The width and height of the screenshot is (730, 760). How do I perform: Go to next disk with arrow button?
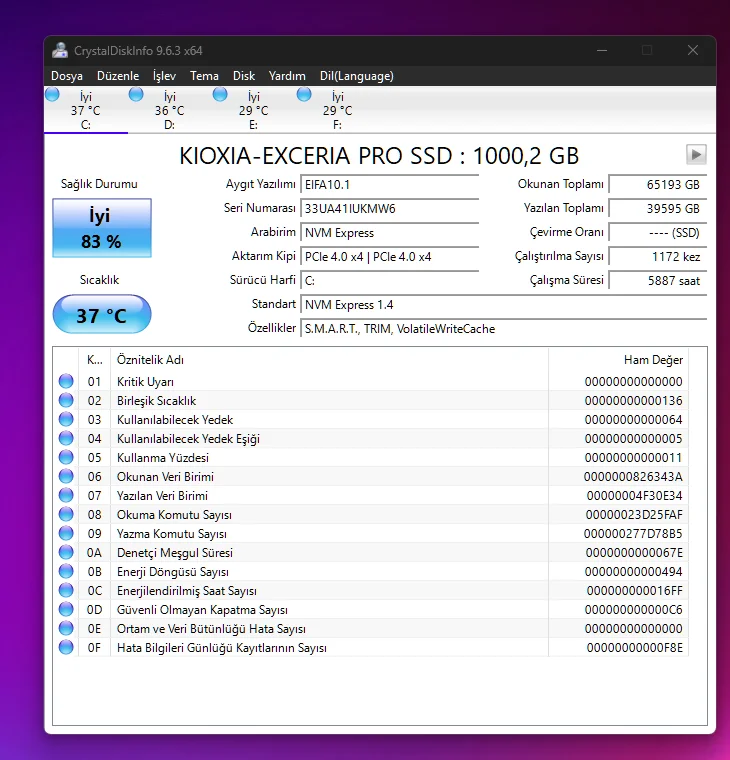[x=696, y=155]
